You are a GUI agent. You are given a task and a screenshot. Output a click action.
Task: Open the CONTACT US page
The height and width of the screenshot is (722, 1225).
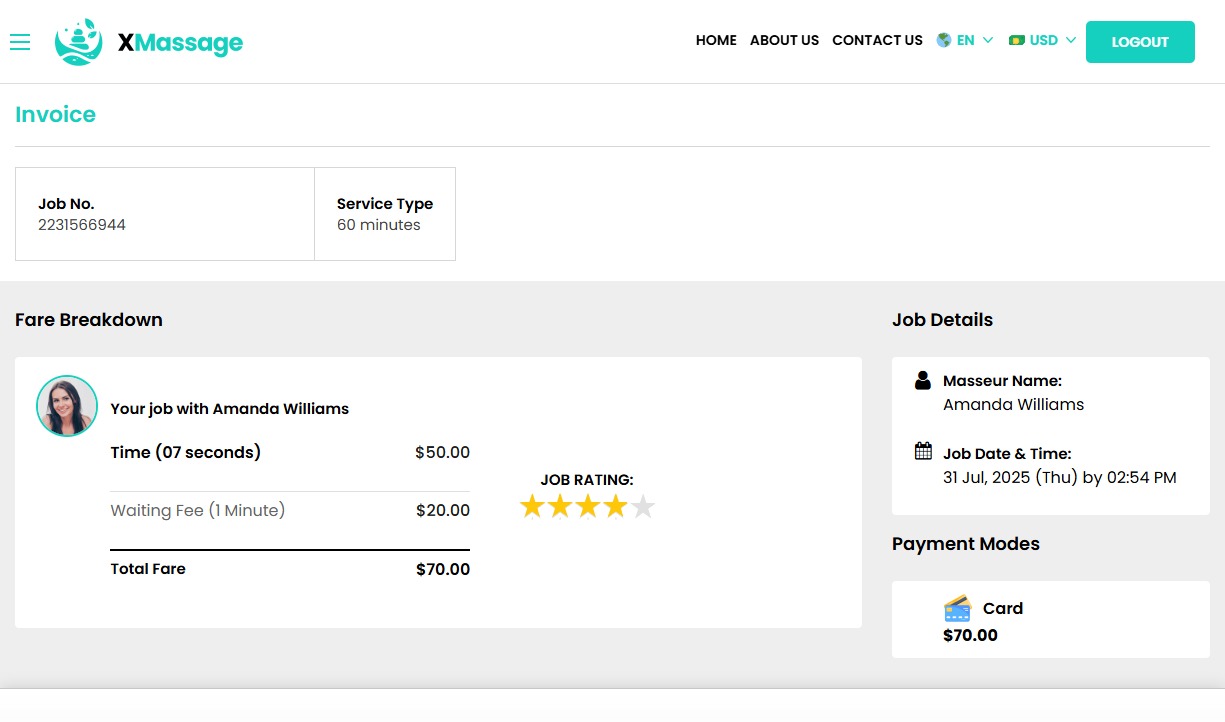(x=877, y=41)
